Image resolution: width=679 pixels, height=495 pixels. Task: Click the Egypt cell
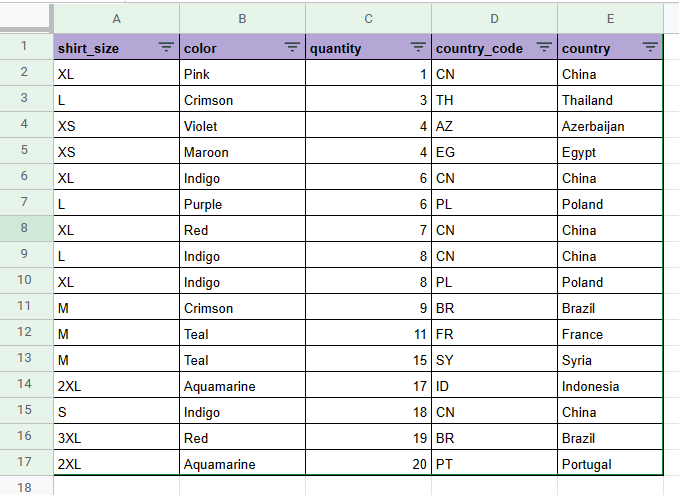(610, 151)
